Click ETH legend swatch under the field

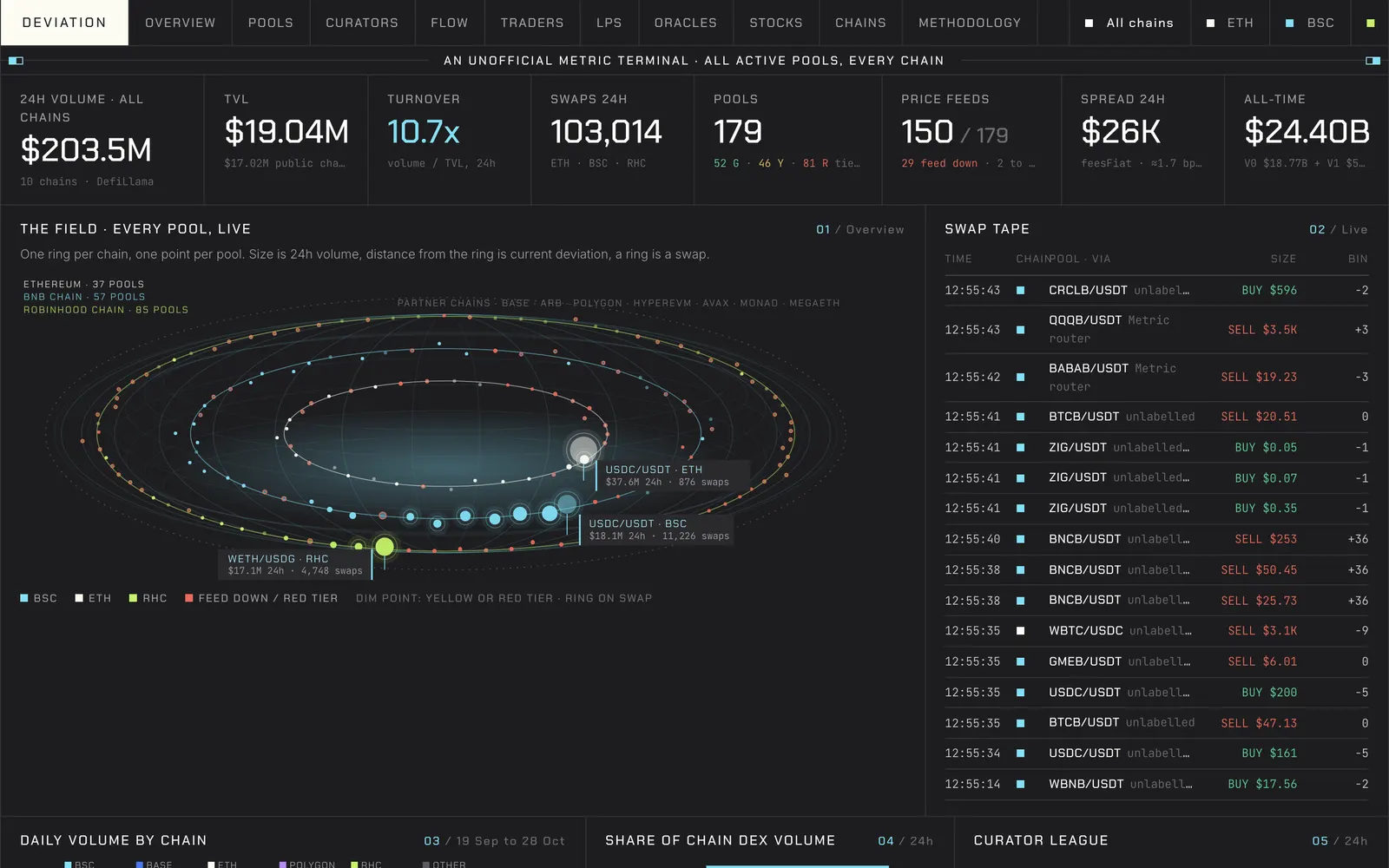79,598
